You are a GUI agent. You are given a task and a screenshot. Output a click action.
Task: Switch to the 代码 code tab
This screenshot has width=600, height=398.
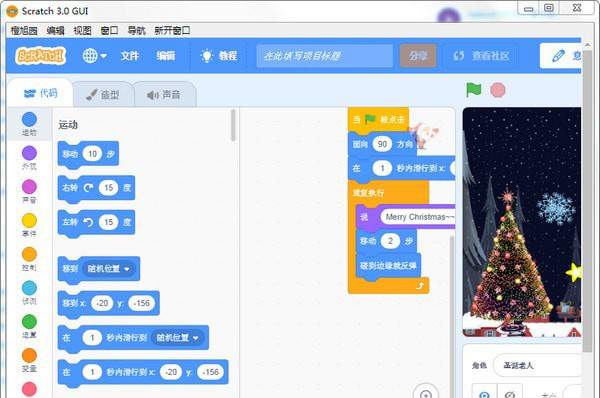(x=40, y=93)
